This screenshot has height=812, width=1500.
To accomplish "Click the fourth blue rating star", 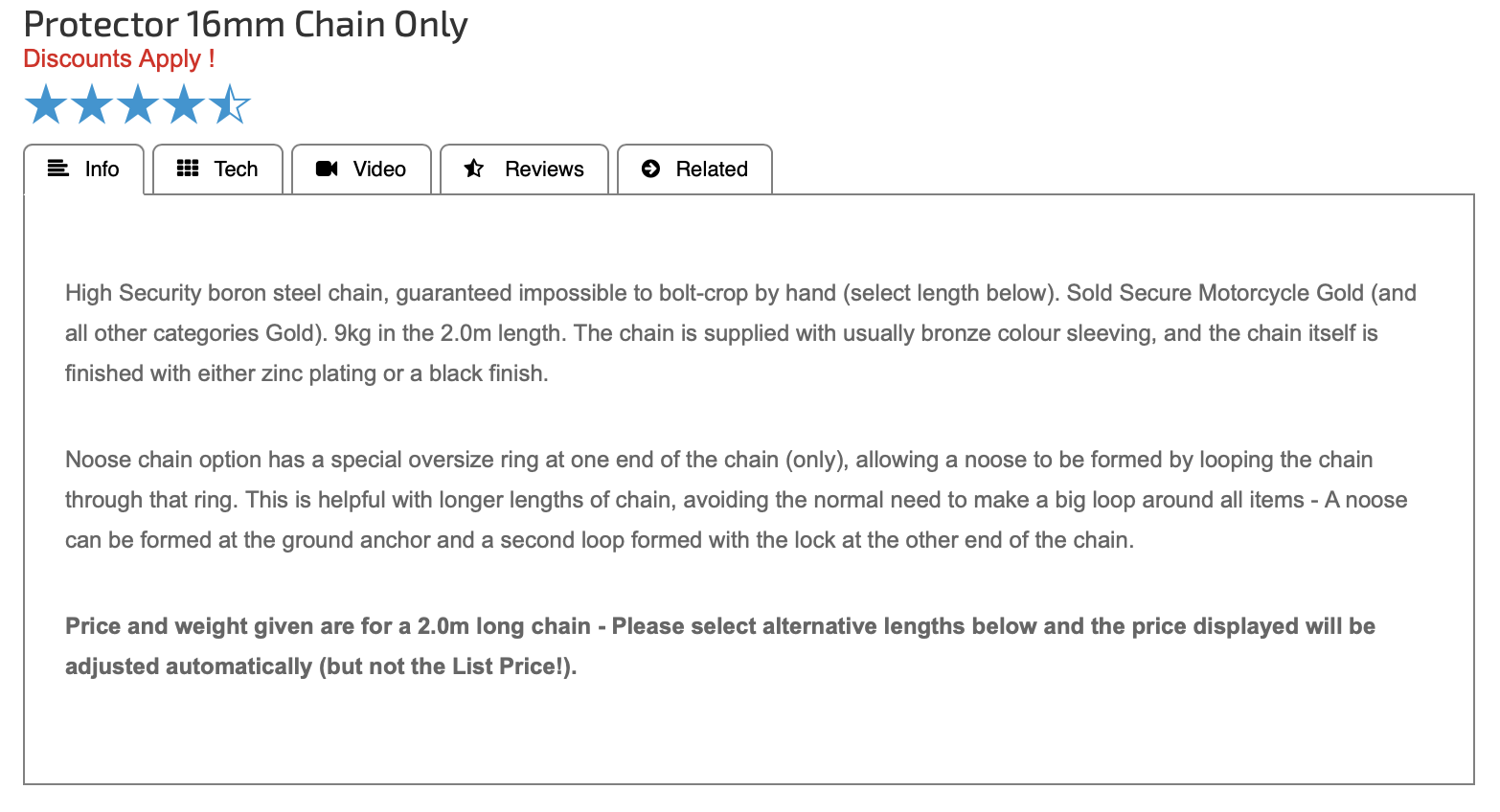I will pyautogui.click(x=184, y=104).
